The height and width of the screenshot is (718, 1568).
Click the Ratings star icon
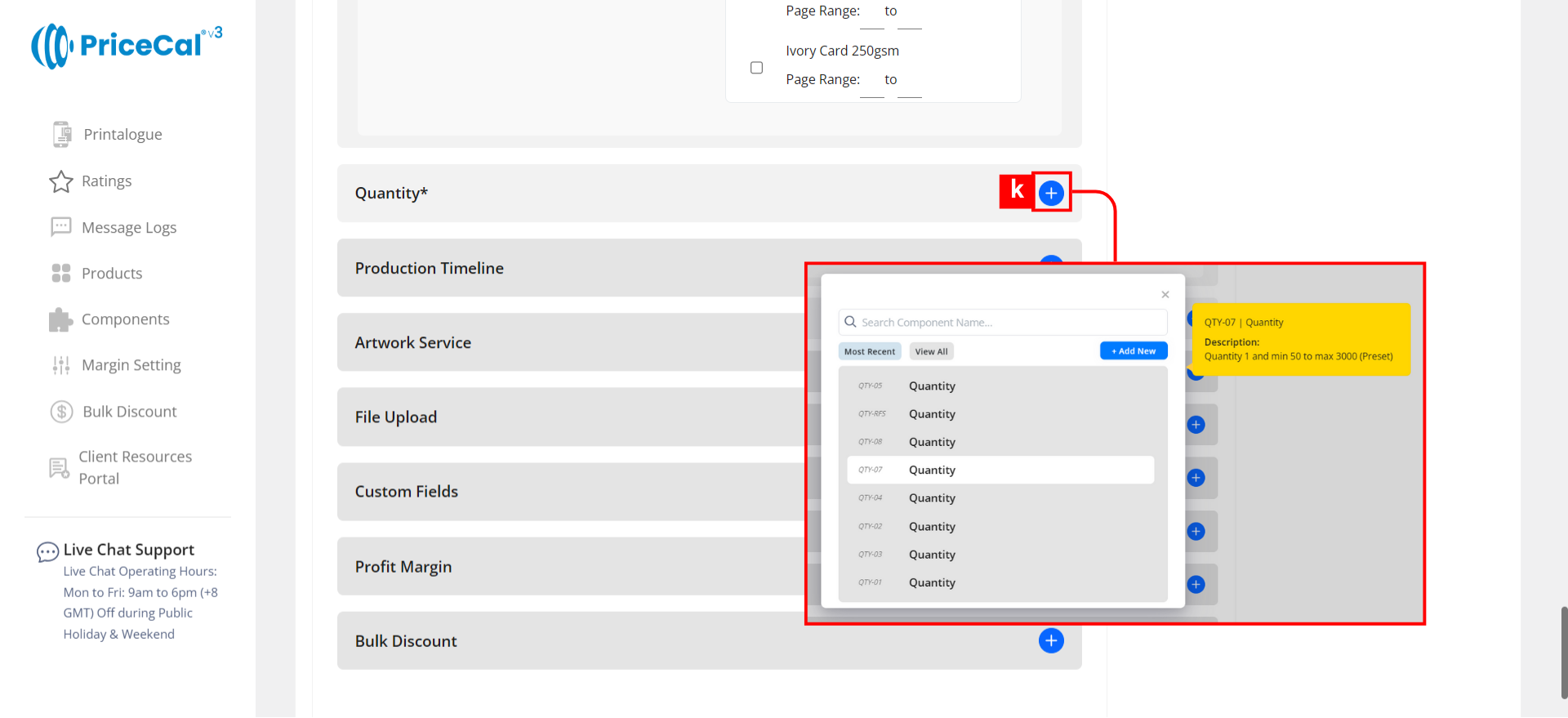[61, 181]
